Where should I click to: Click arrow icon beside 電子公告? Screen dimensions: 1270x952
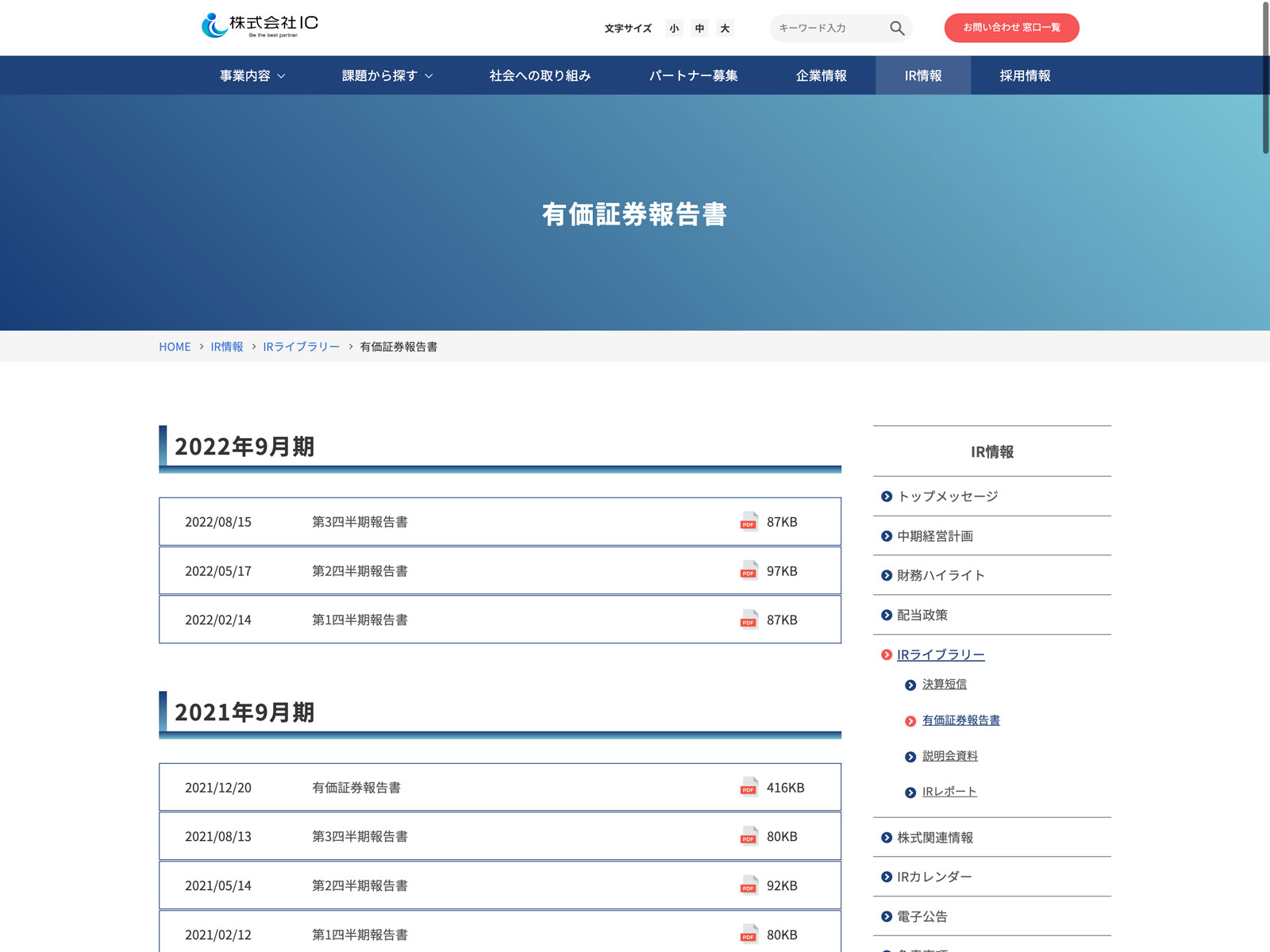pos(887,917)
